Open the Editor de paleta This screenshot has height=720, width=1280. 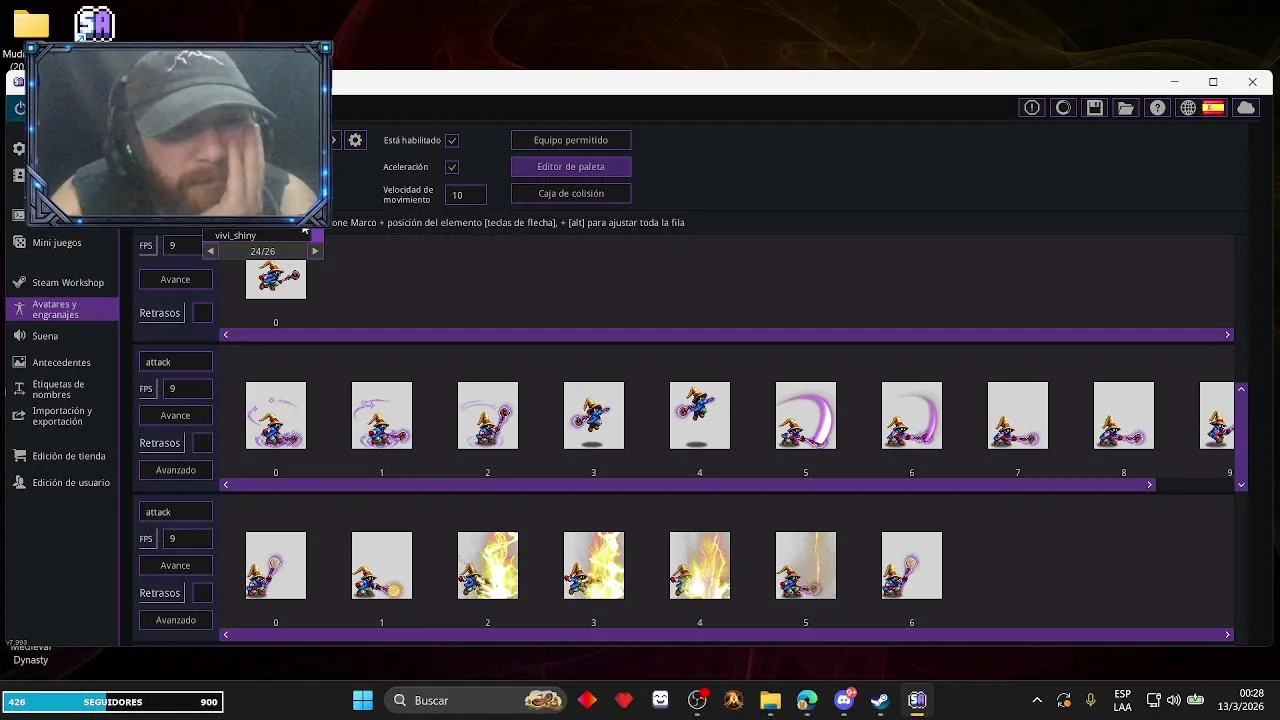coord(571,167)
